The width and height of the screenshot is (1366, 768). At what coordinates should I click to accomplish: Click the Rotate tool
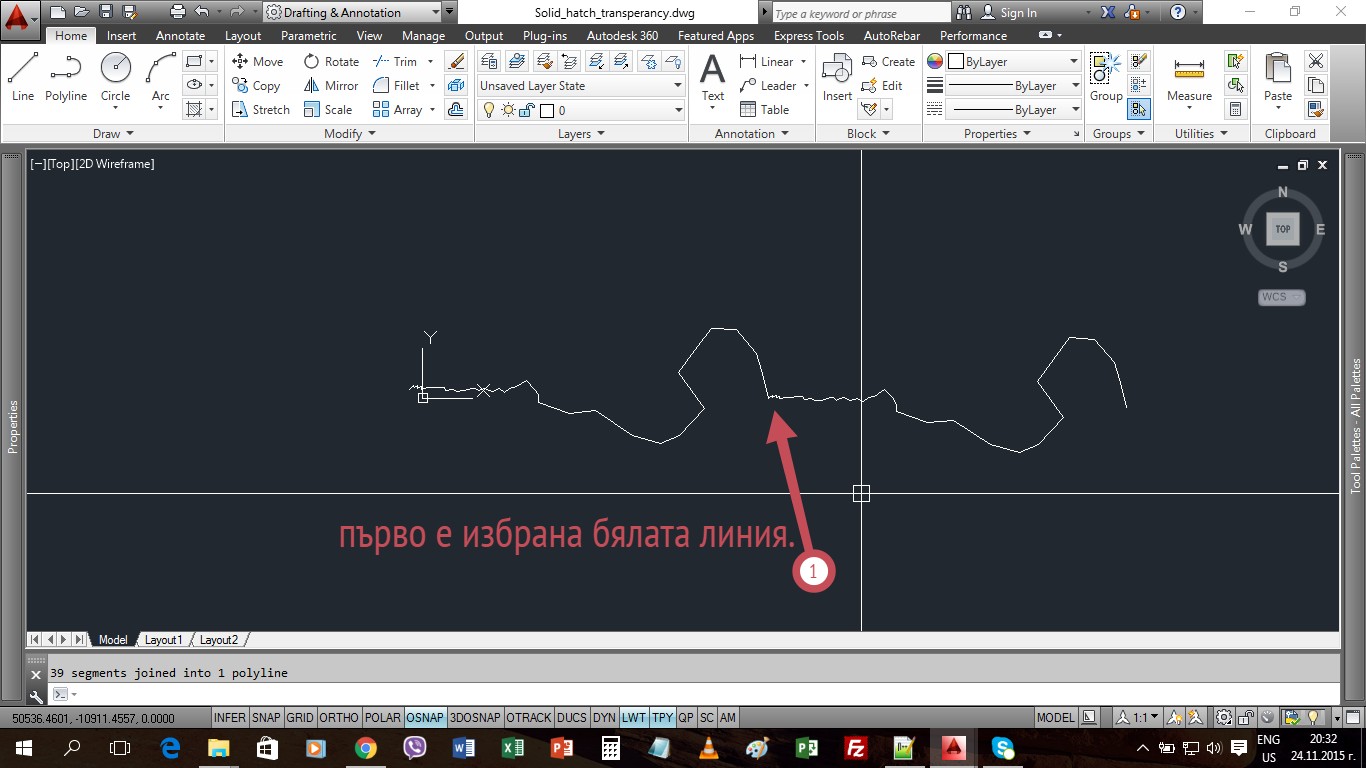click(331, 61)
